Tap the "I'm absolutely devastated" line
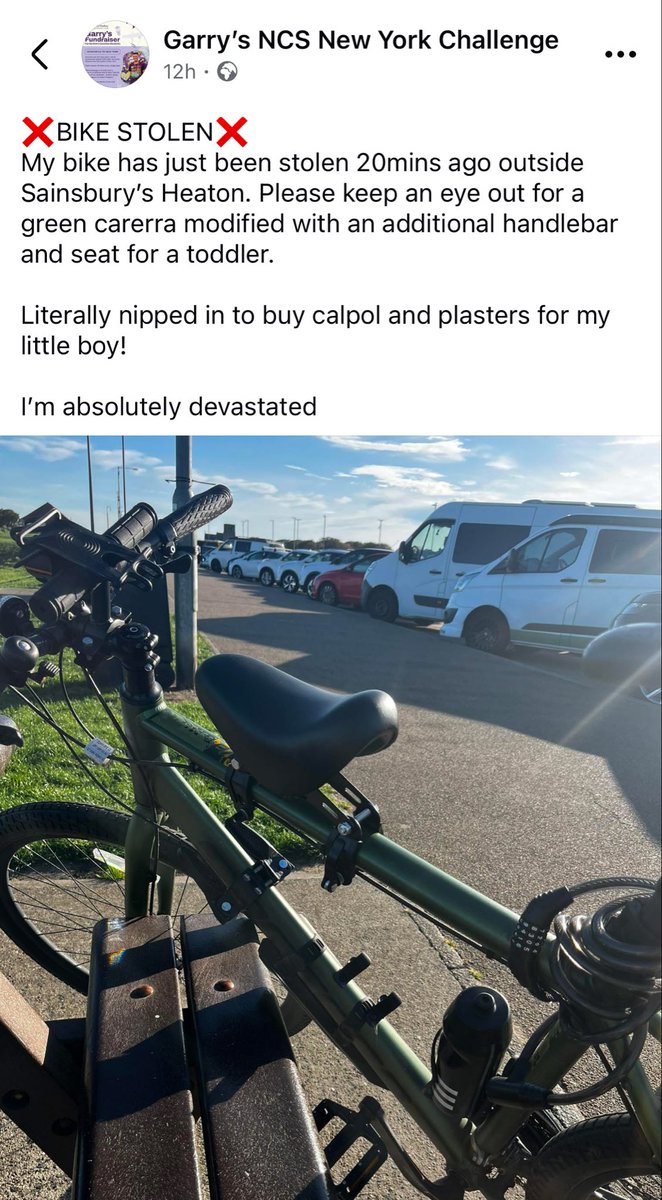Image resolution: width=662 pixels, height=1200 pixels. 169,406
